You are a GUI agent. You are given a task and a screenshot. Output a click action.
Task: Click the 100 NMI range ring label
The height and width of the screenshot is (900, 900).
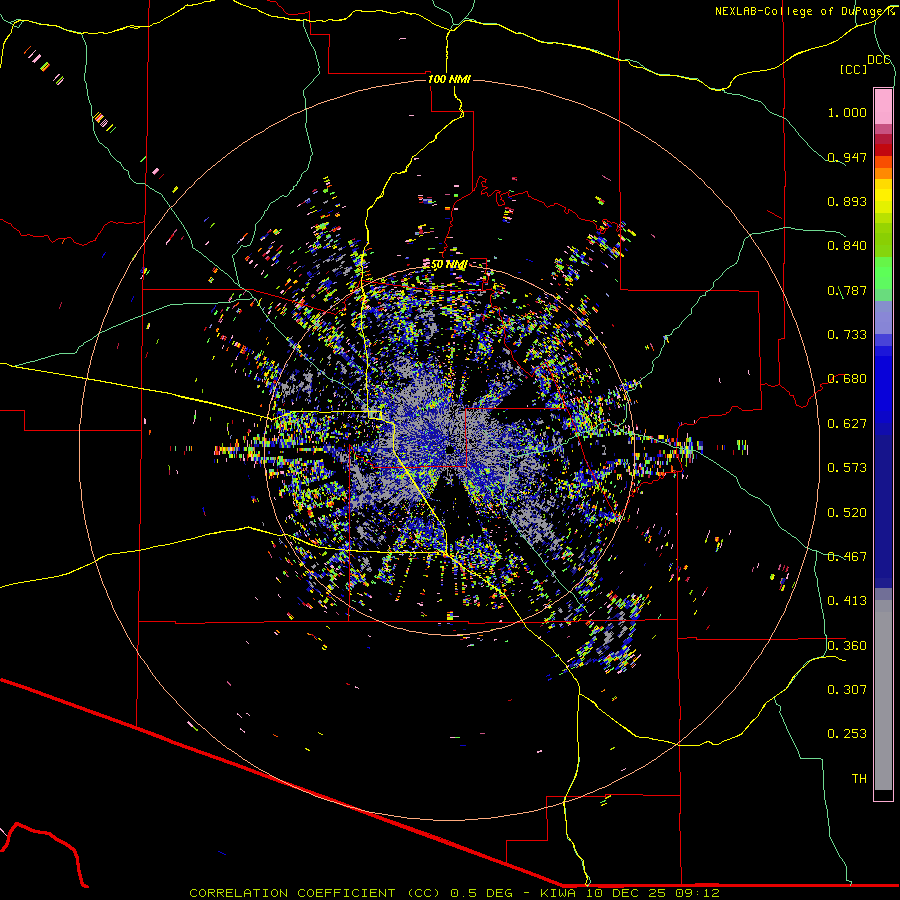[449, 79]
